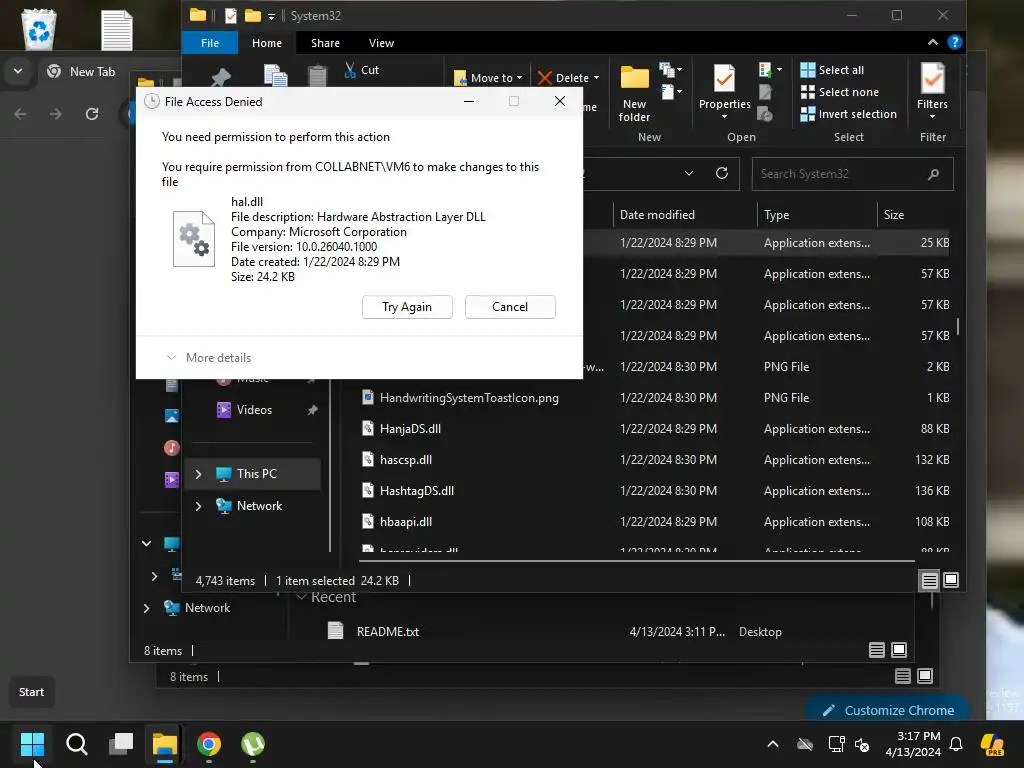The height and width of the screenshot is (768, 1024).
Task: Switch to the Share ribbon tab
Action: pyautogui.click(x=325, y=43)
